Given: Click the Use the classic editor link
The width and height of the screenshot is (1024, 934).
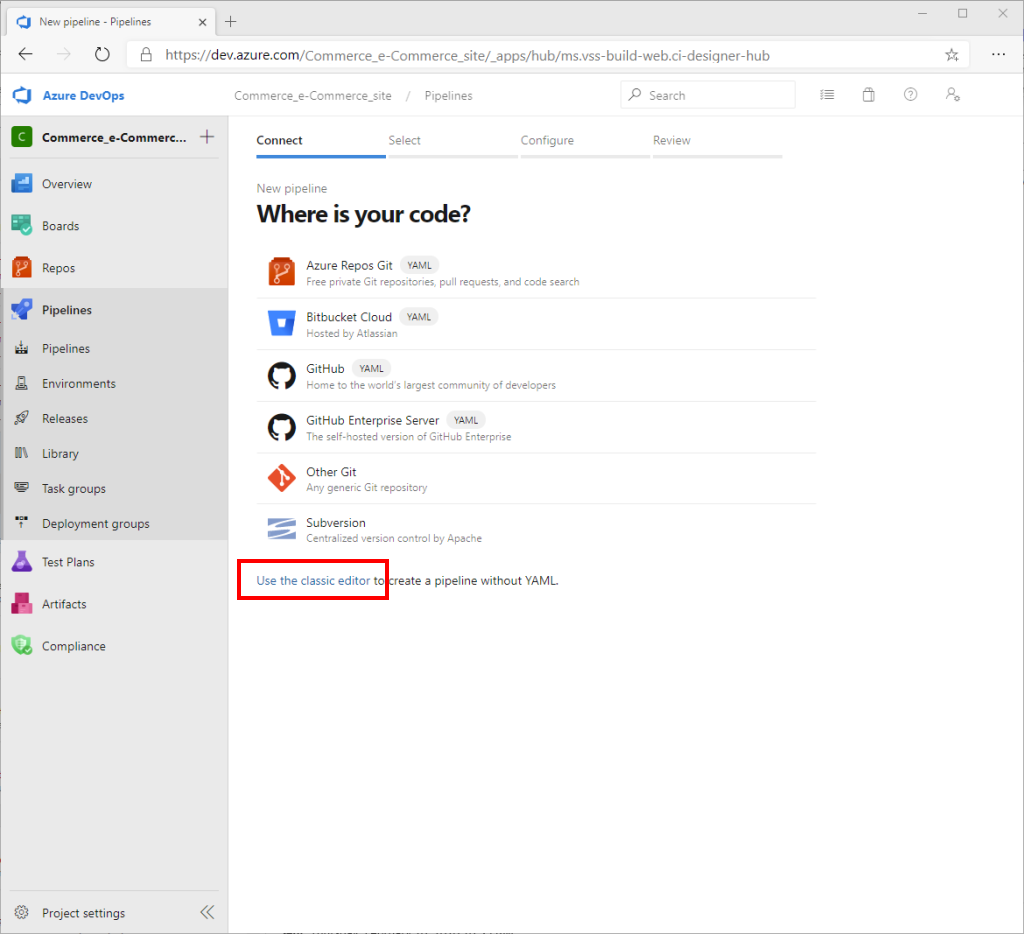Looking at the screenshot, I should point(312,580).
